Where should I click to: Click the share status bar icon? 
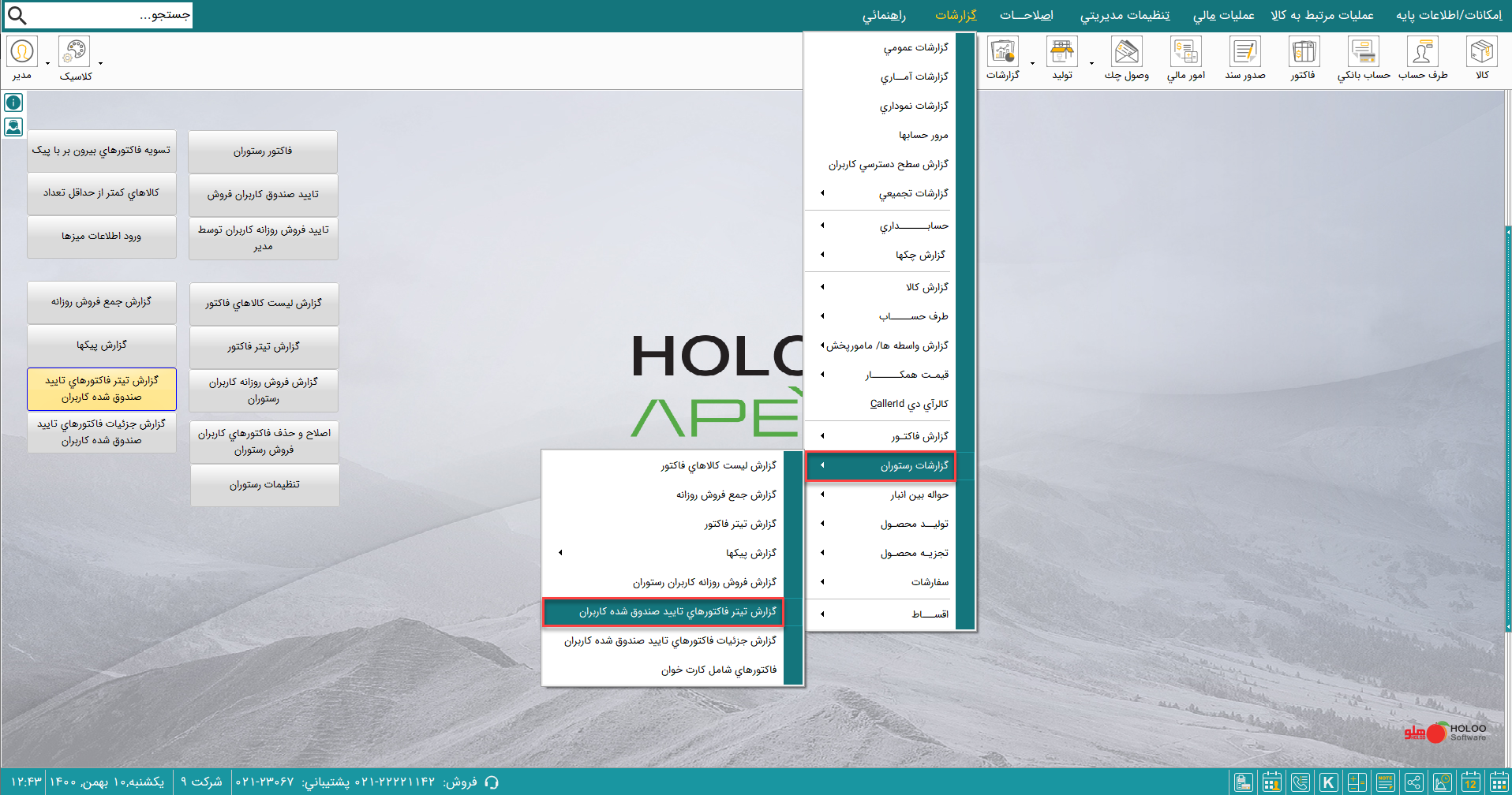click(1414, 782)
